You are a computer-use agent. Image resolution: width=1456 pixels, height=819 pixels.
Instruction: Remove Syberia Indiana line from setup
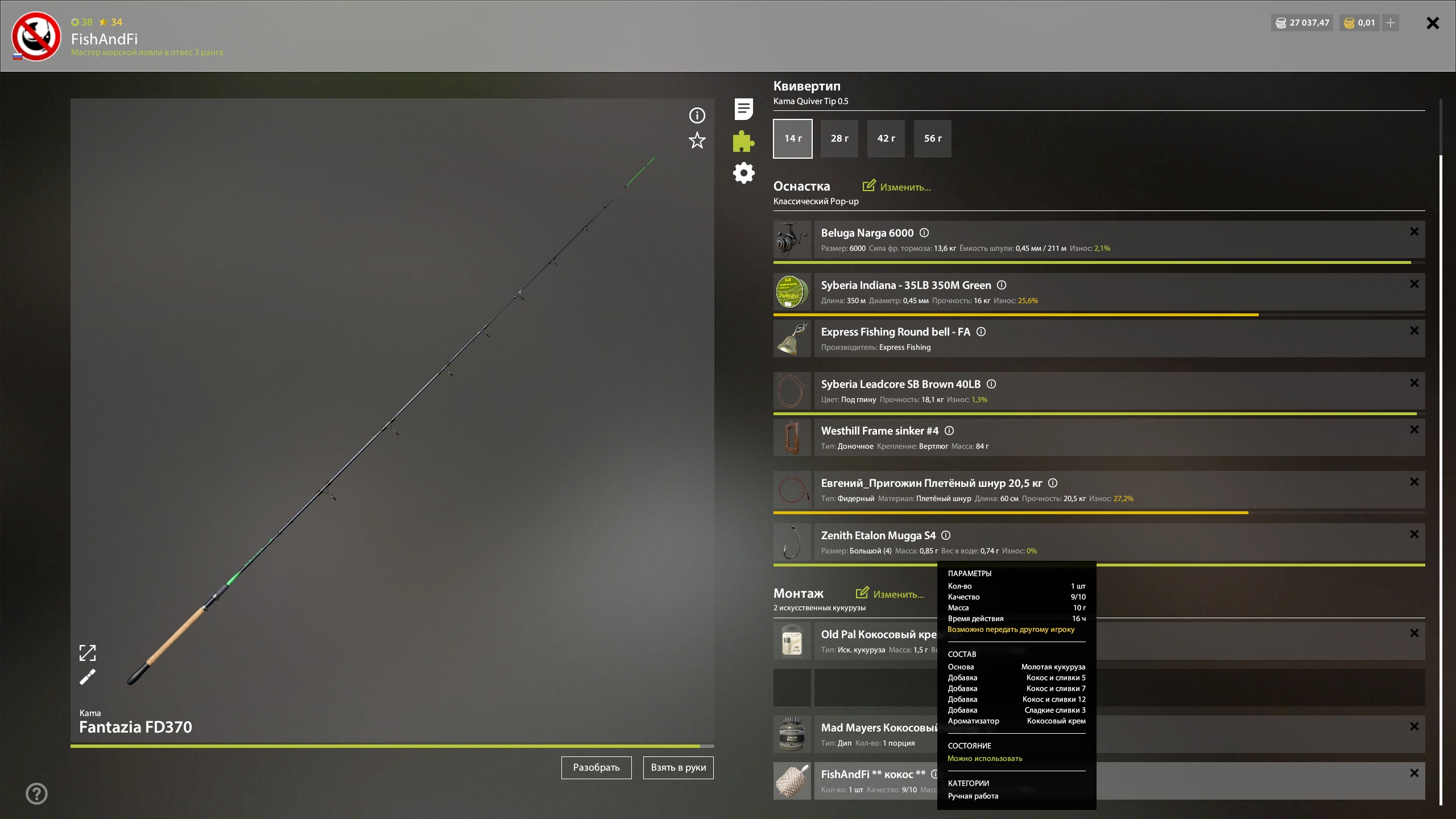[1414, 284]
